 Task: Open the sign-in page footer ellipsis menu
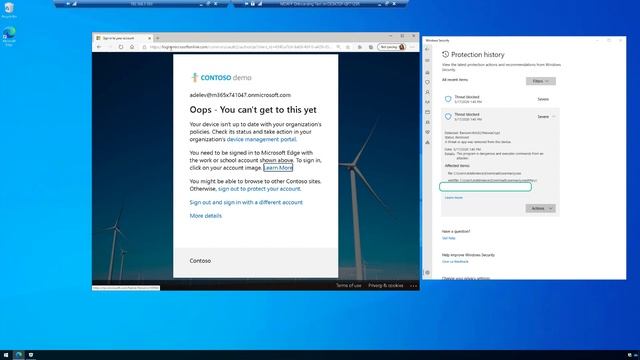pos(413,285)
